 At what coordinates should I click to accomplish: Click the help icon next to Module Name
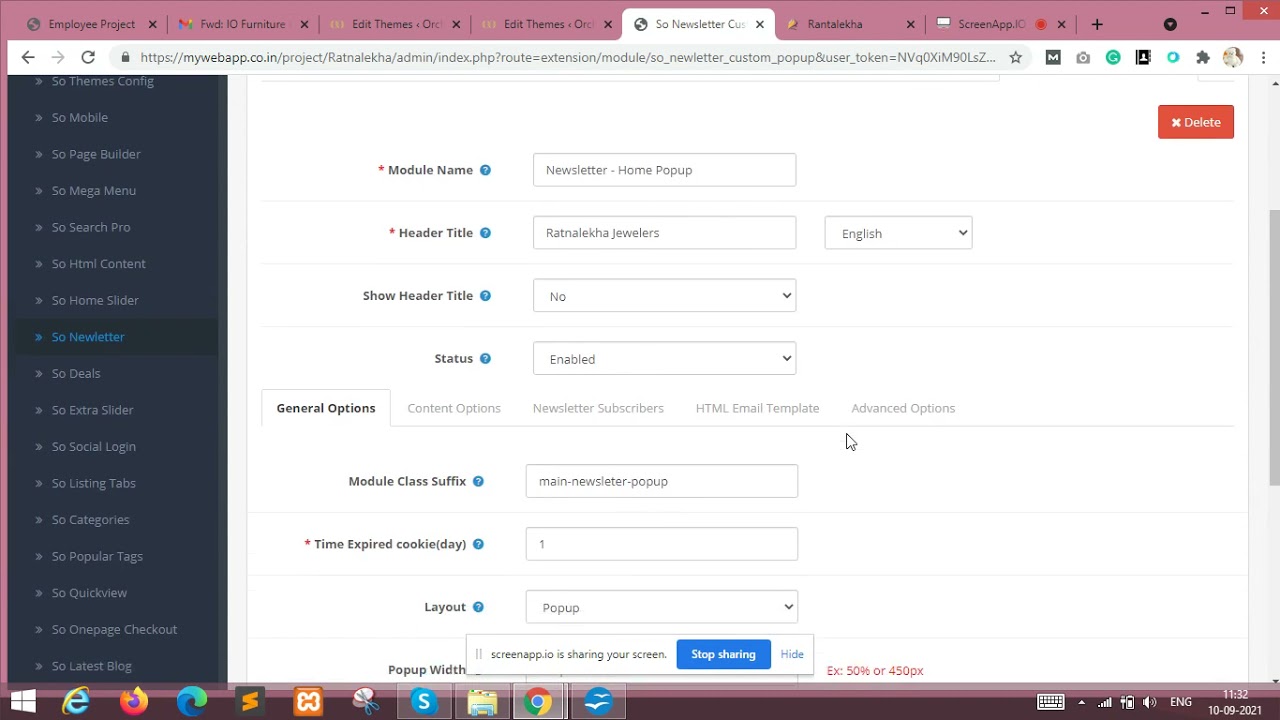point(485,170)
